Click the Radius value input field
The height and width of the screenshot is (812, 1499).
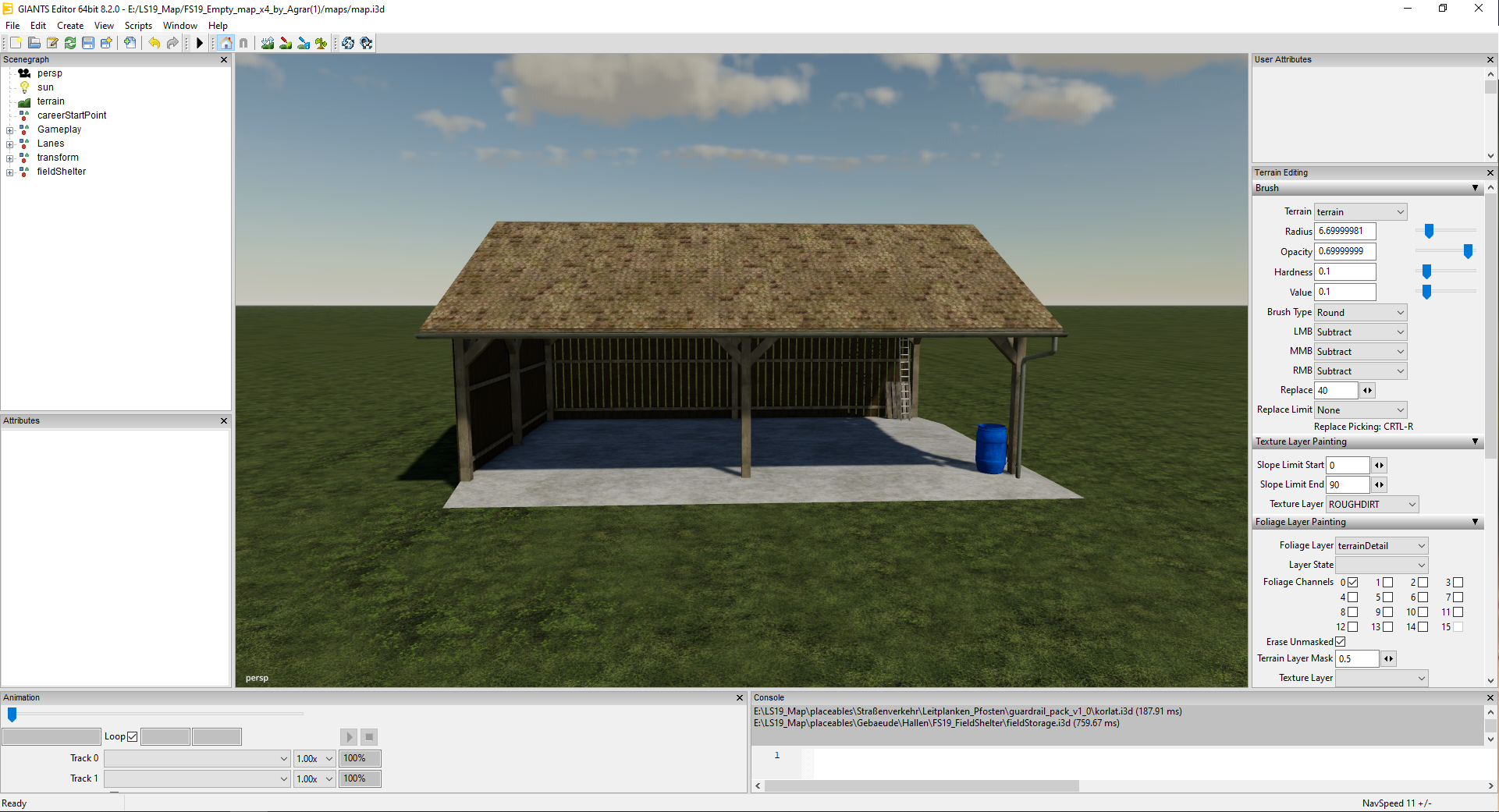1345,232
